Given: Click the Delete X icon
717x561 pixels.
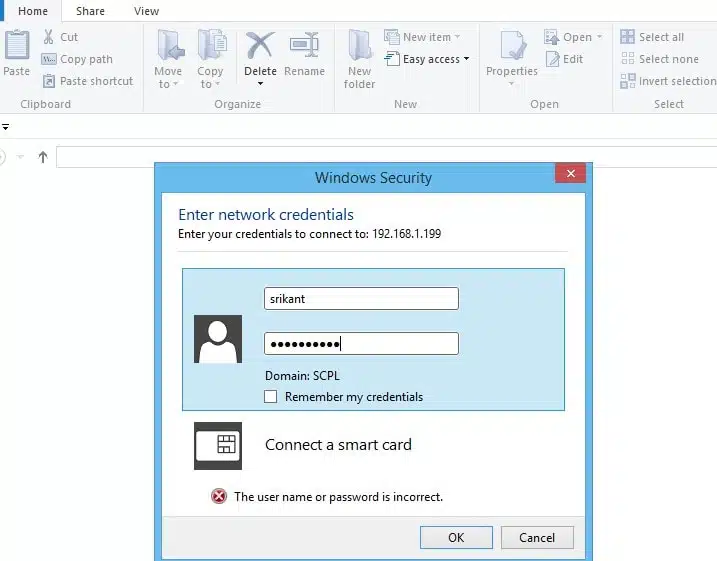Looking at the screenshot, I should coord(260,46).
